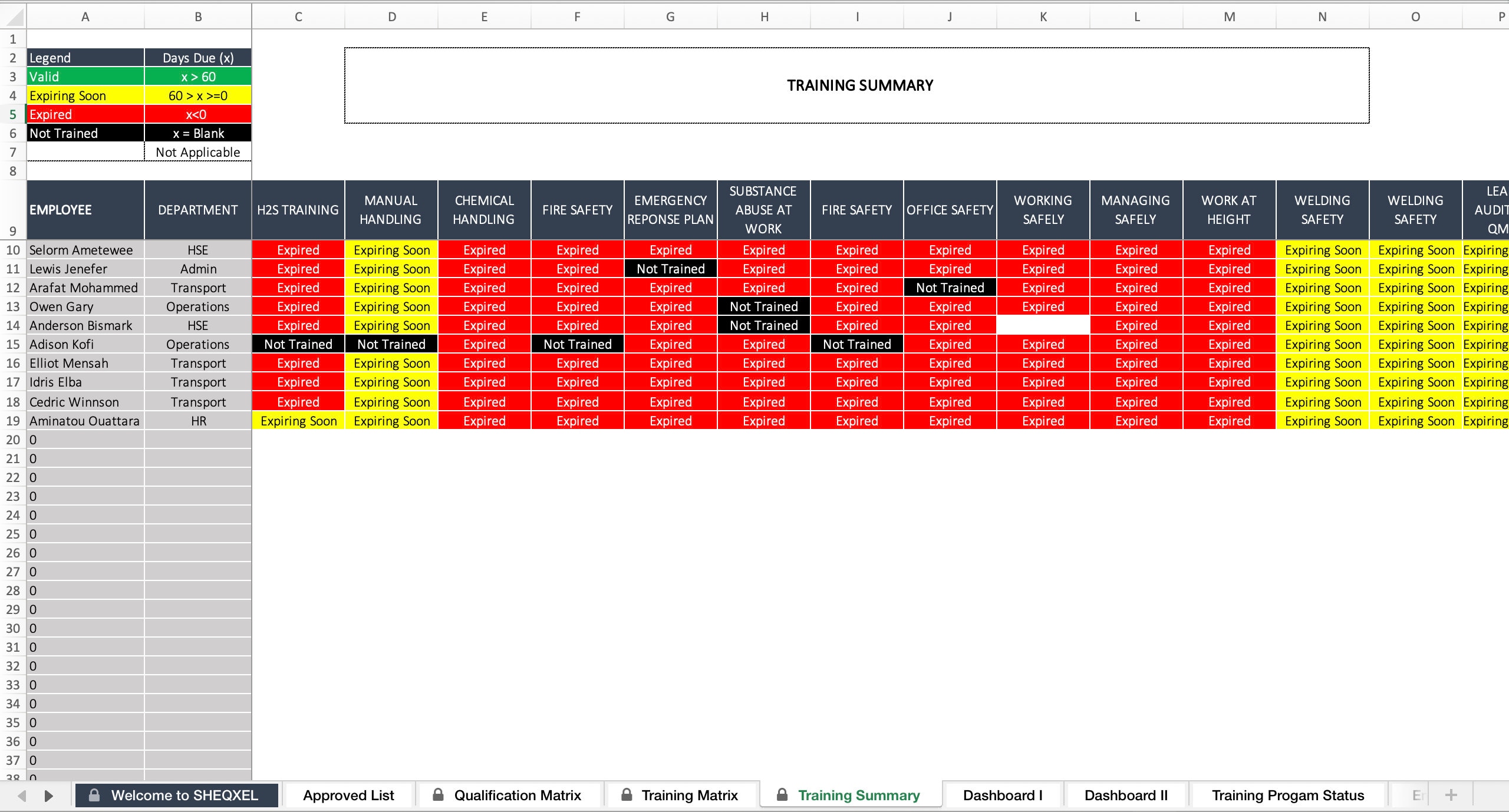Screen dimensions: 1509x812
Task: Click the lock icon on the Training Summary tab
Action: click(782, 795)
